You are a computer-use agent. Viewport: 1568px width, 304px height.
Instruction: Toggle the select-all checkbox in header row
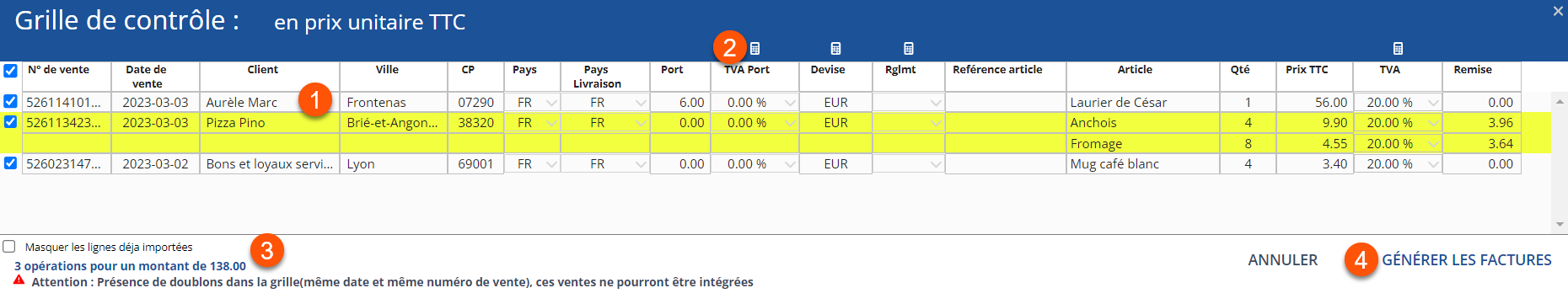pyautogui.click(x=10, y=71)
